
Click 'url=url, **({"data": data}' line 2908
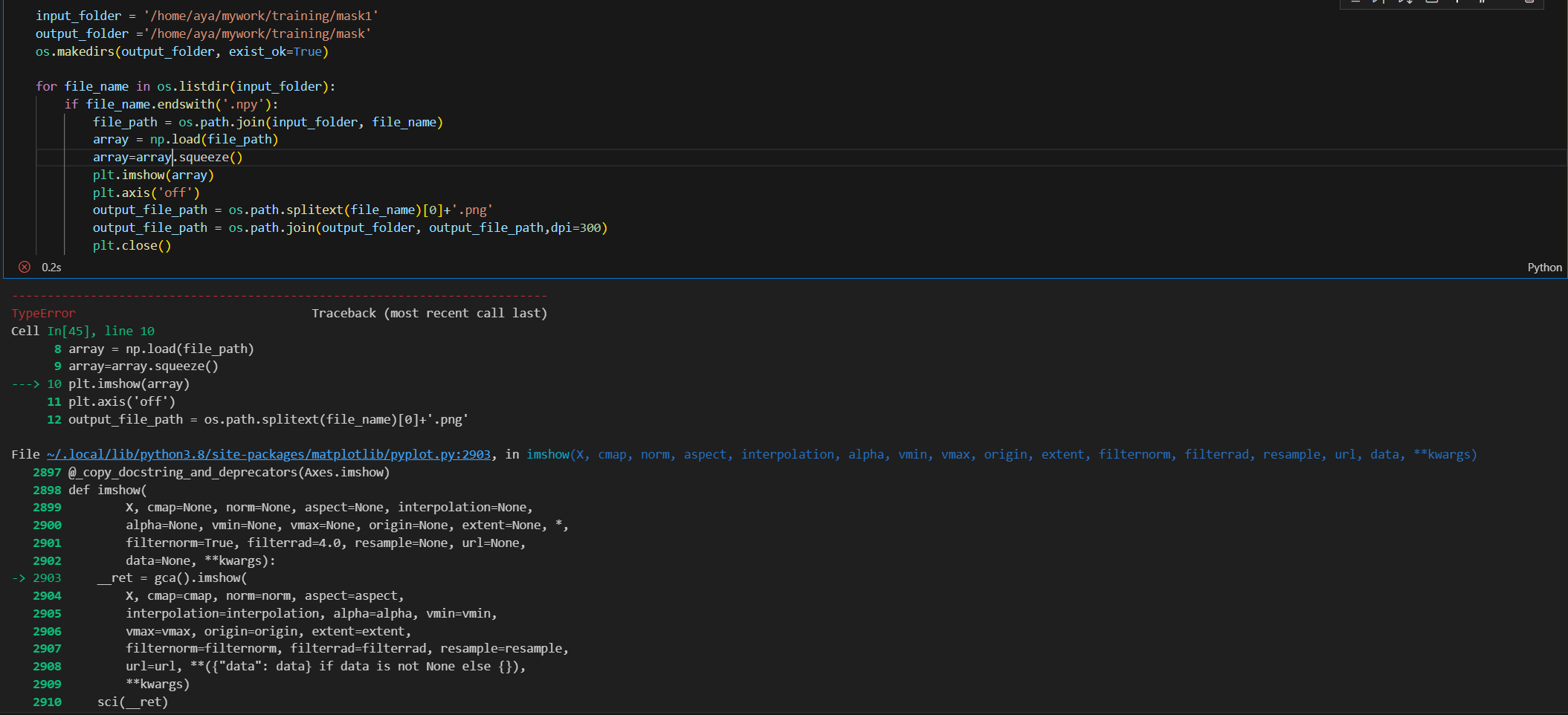(x=326, y=666)
